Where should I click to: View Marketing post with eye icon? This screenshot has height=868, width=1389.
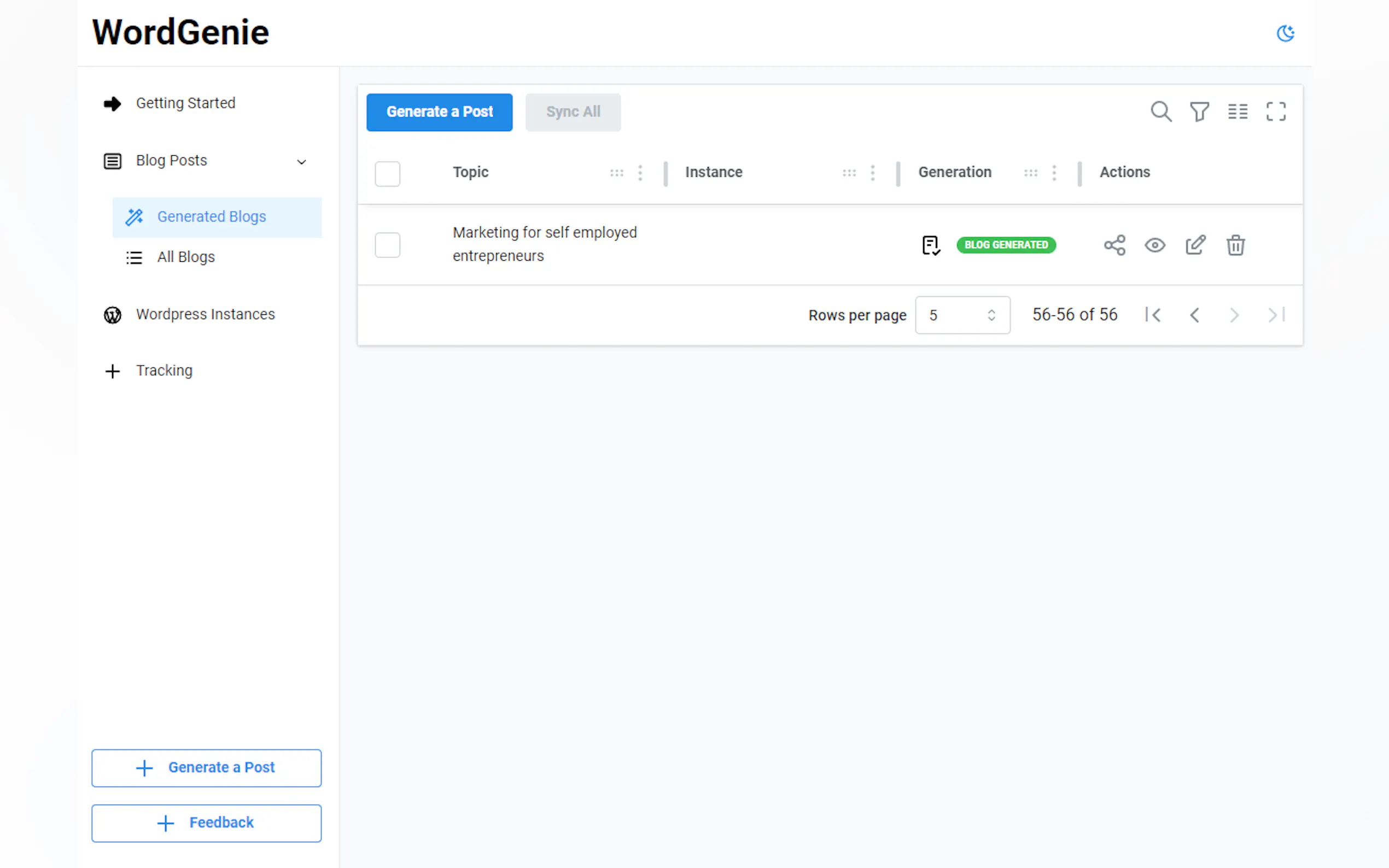pos(1155,245)
